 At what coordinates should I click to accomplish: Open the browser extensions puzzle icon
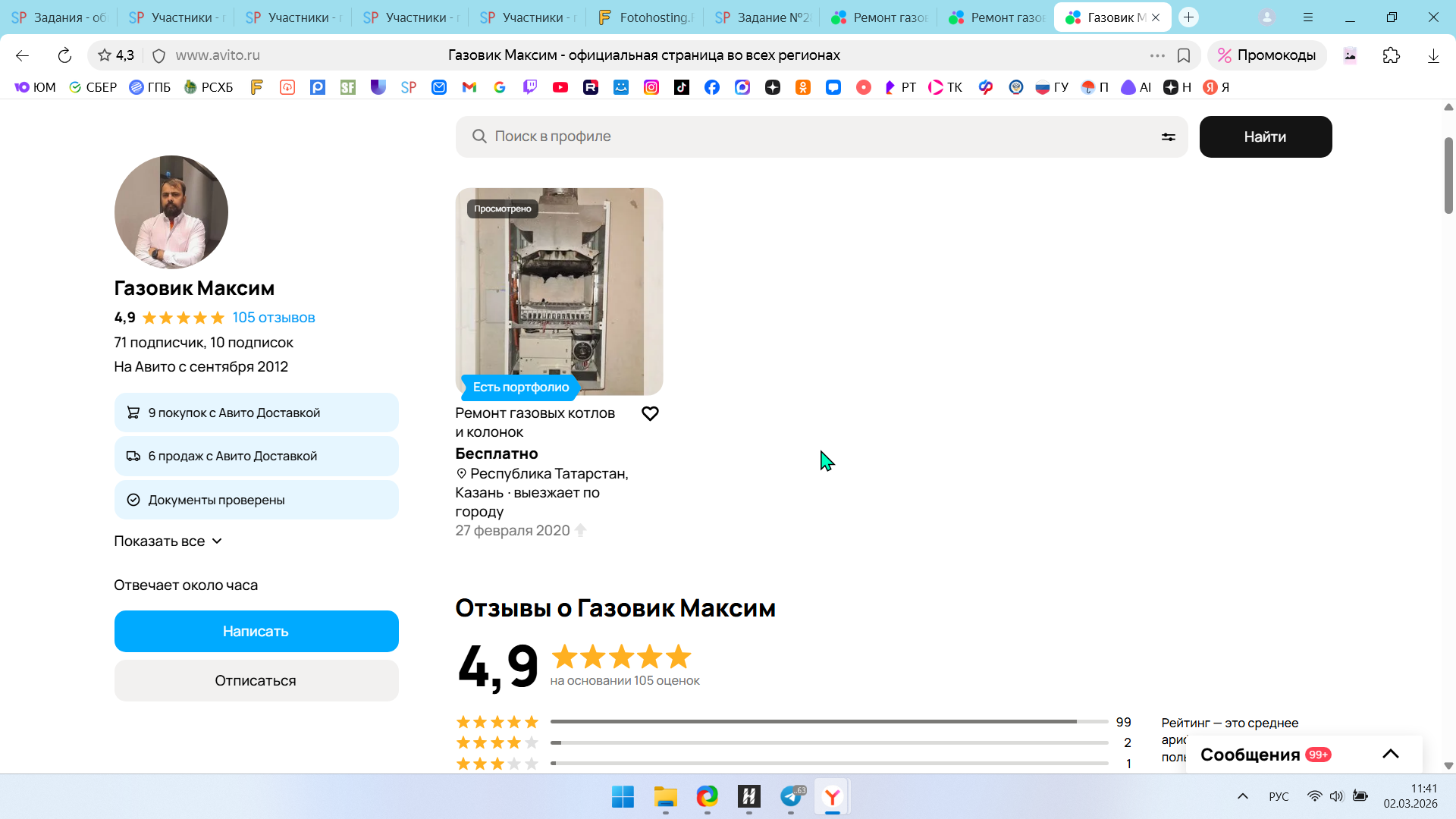[1391, 55]
